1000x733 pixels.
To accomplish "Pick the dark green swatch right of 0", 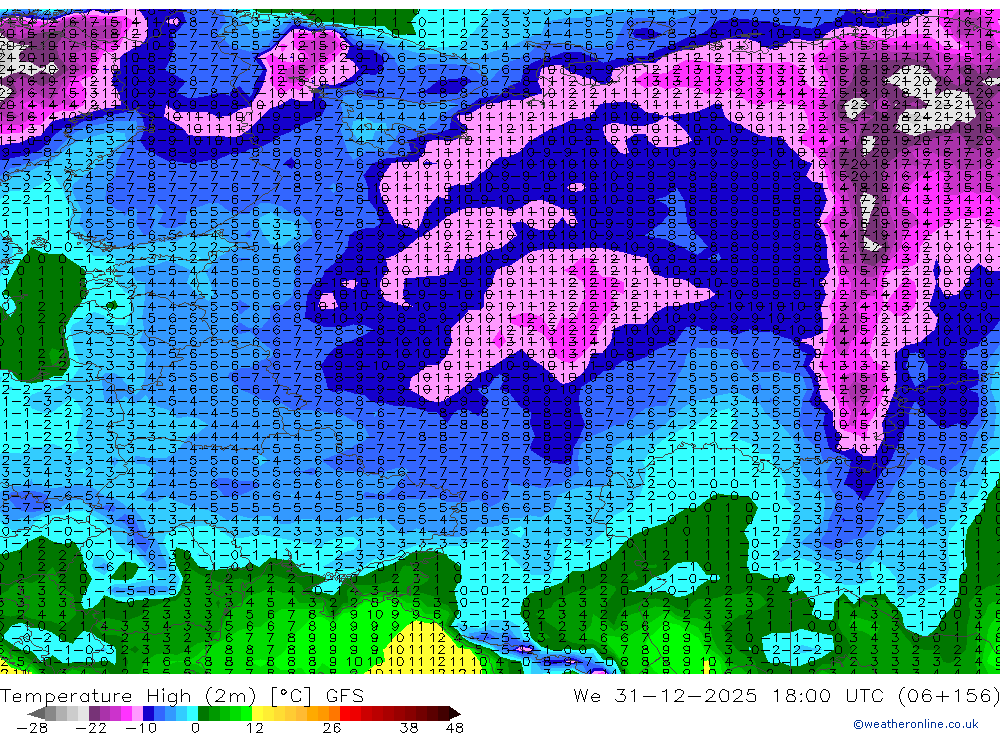I will pos(203,714).
